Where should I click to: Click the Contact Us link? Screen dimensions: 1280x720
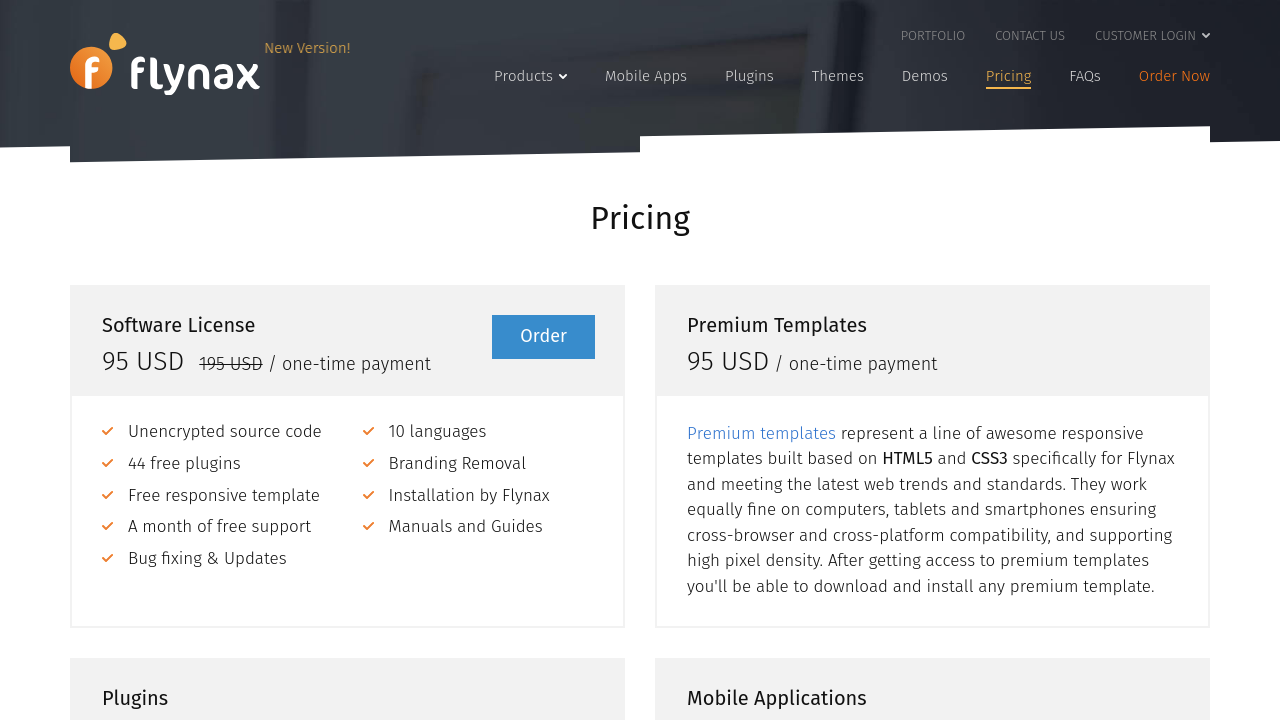click(1030, 36)
